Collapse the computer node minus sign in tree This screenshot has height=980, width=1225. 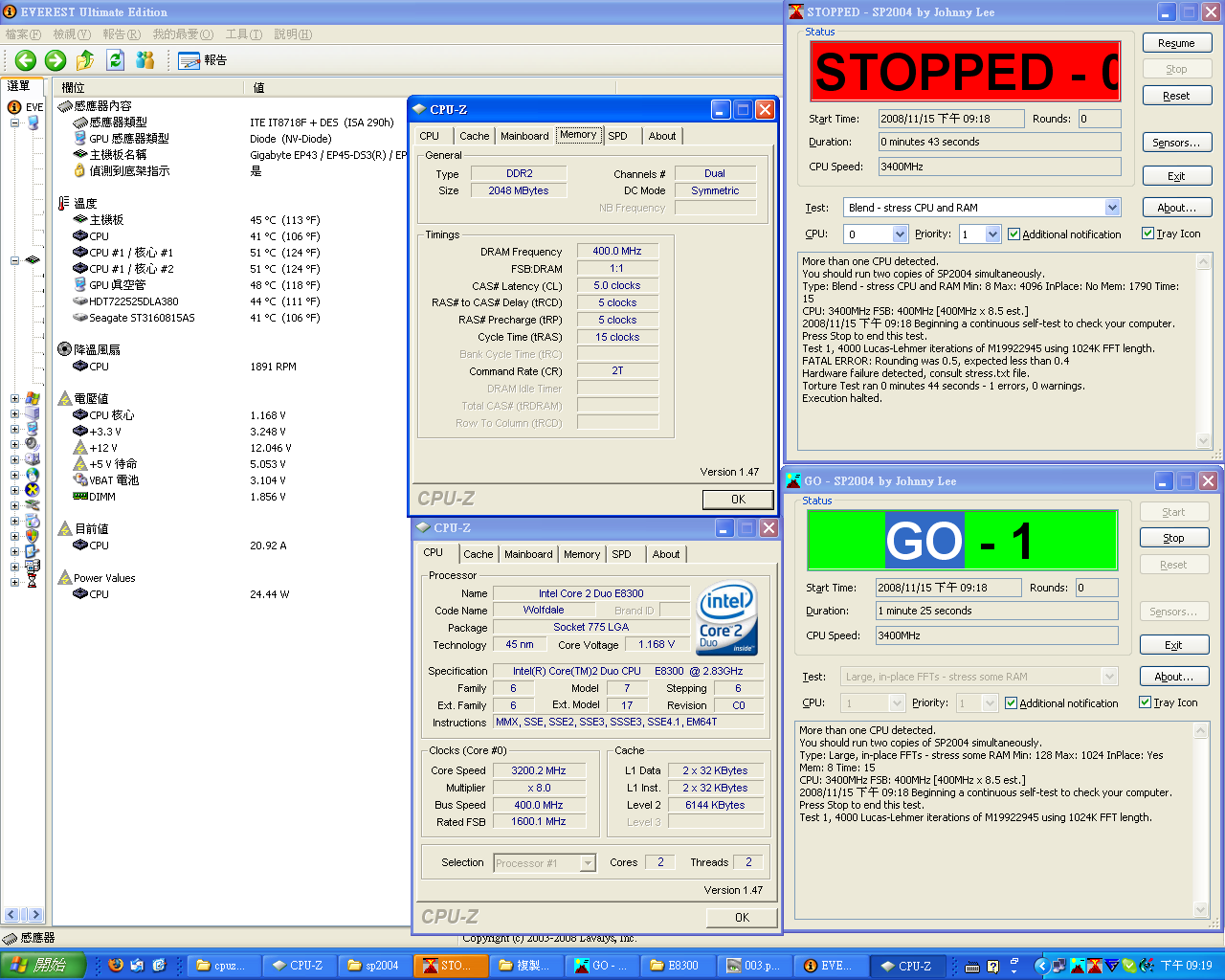pos(14,122)
